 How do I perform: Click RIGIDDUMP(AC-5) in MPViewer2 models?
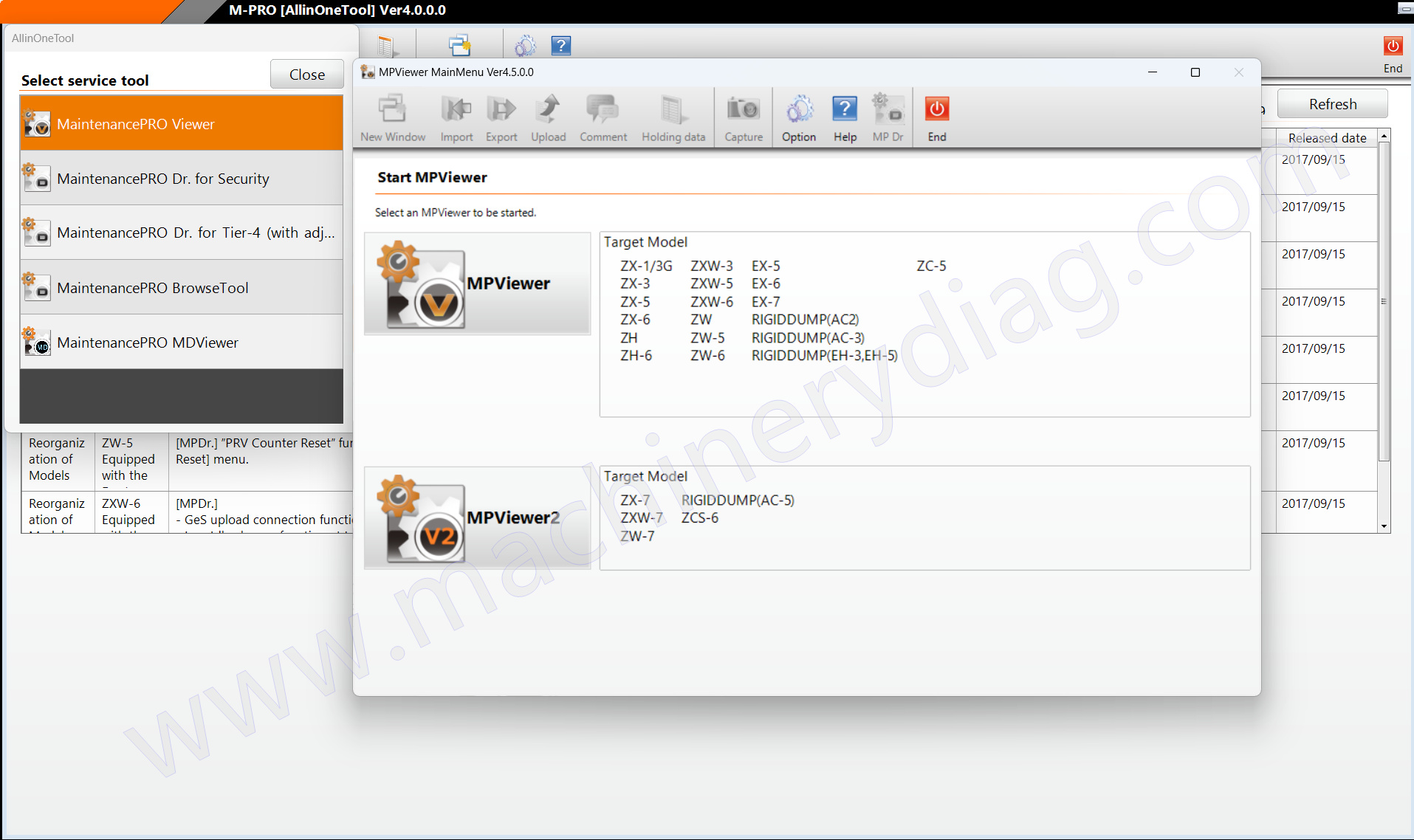coord(738,500)
